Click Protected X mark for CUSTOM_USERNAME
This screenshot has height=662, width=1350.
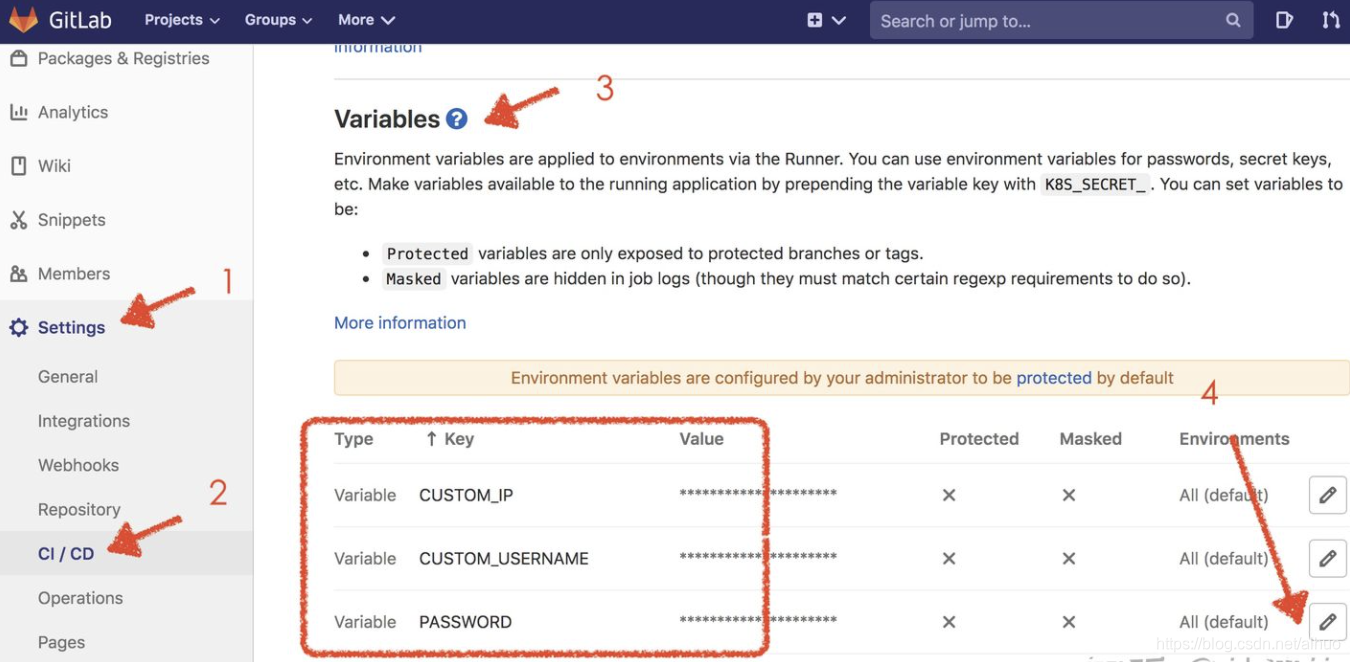(x=949, y=558)
